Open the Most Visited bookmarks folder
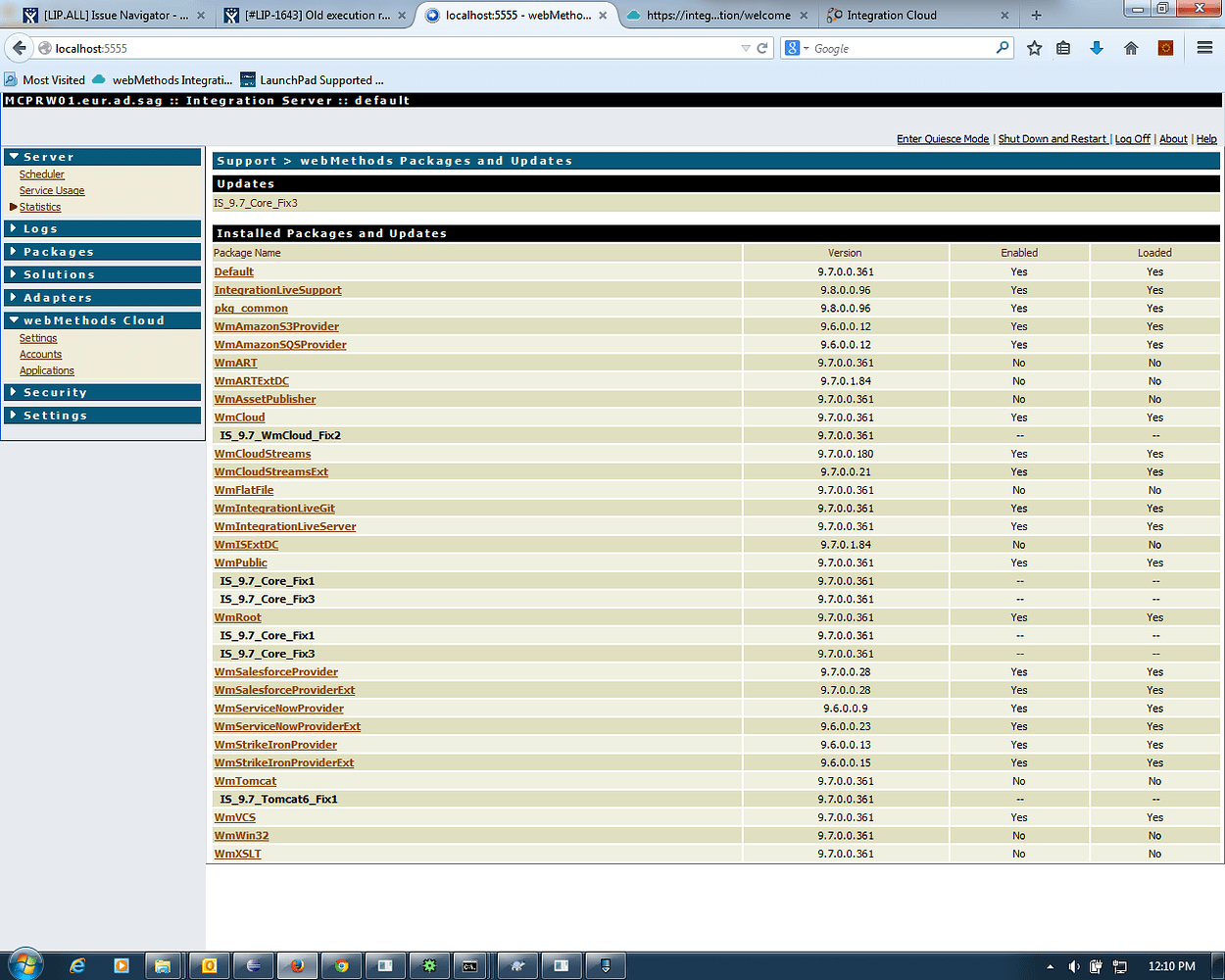The image size is (1225, 980). (44, 80)
